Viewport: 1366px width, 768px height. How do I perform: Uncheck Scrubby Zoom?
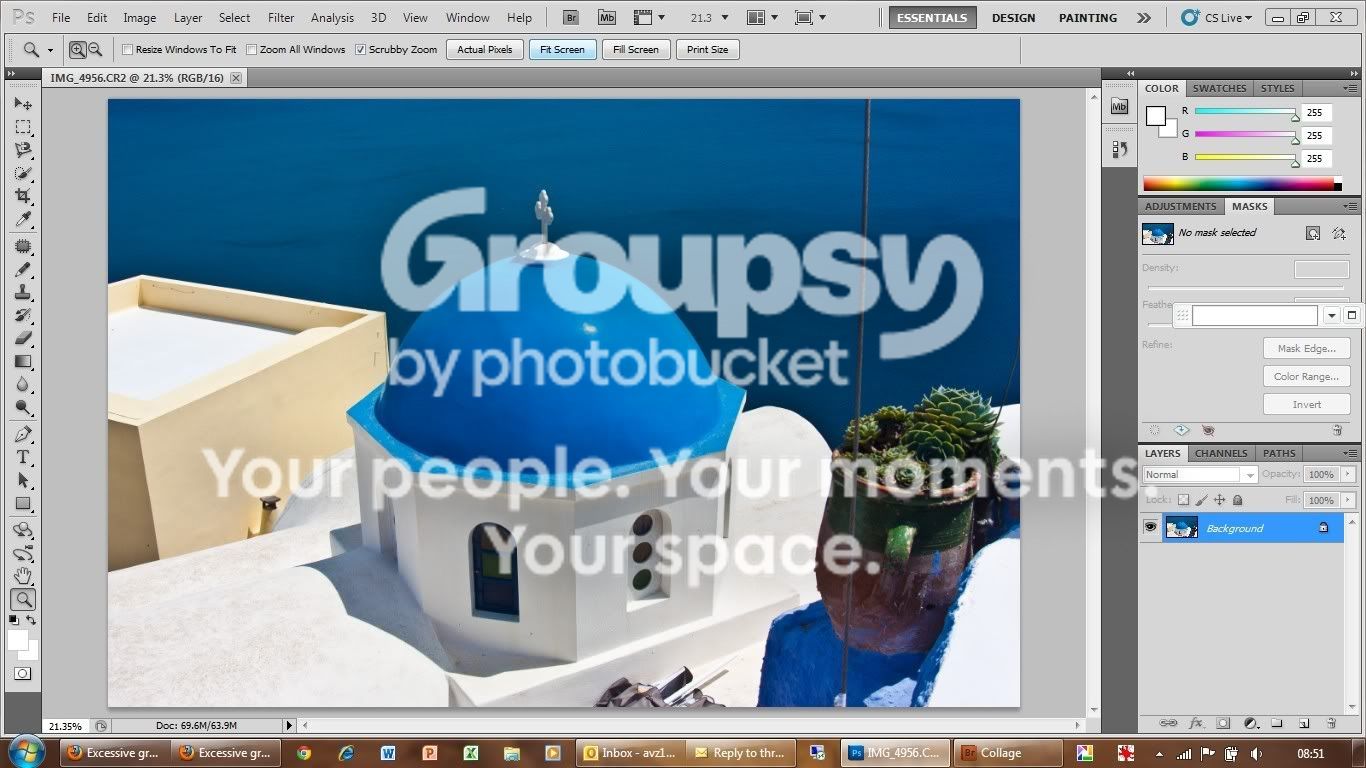(360, 49)
